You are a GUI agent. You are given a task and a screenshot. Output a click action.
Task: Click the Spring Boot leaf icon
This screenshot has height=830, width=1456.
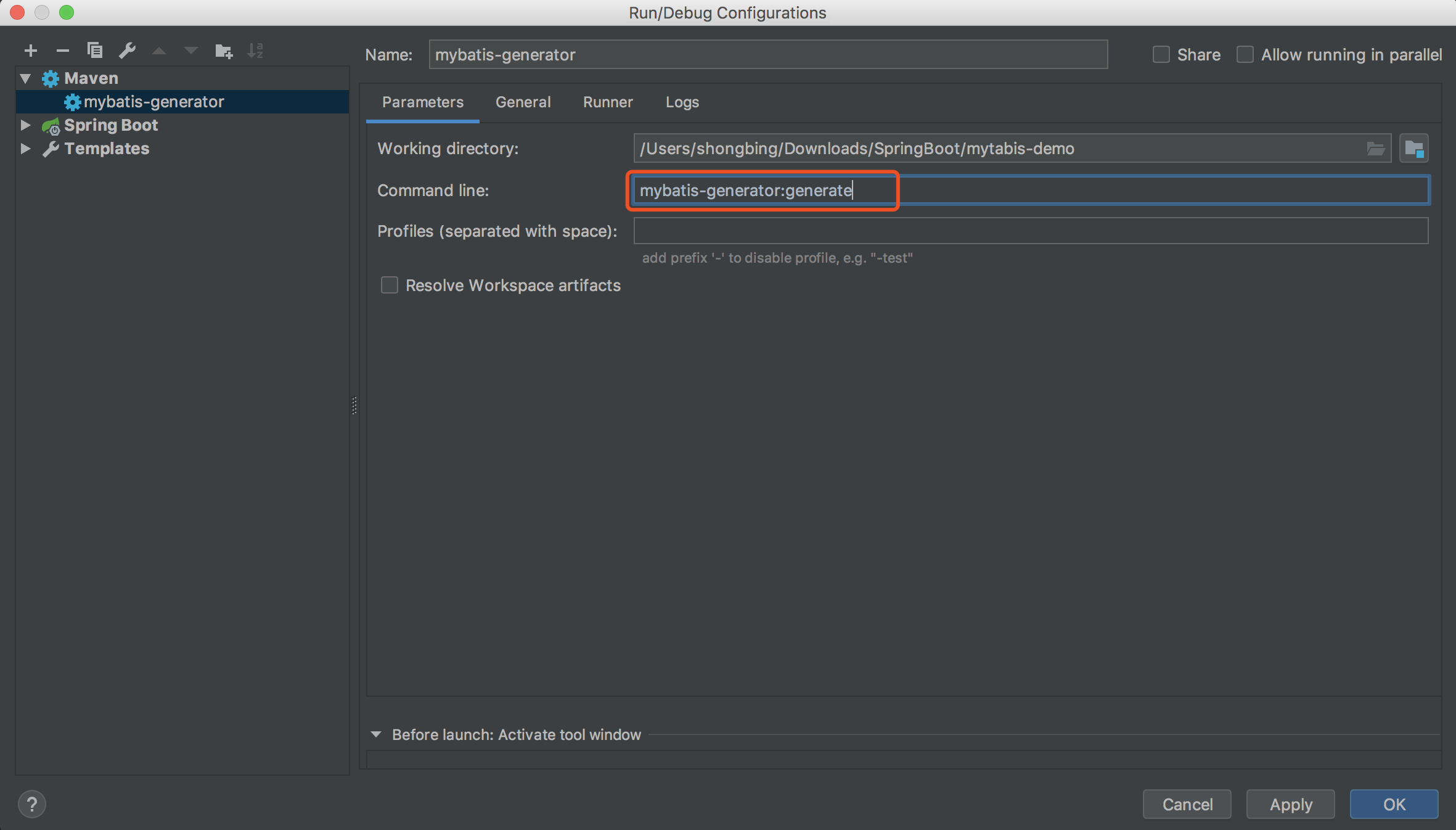pyautogui.click(x=51, y=126)
